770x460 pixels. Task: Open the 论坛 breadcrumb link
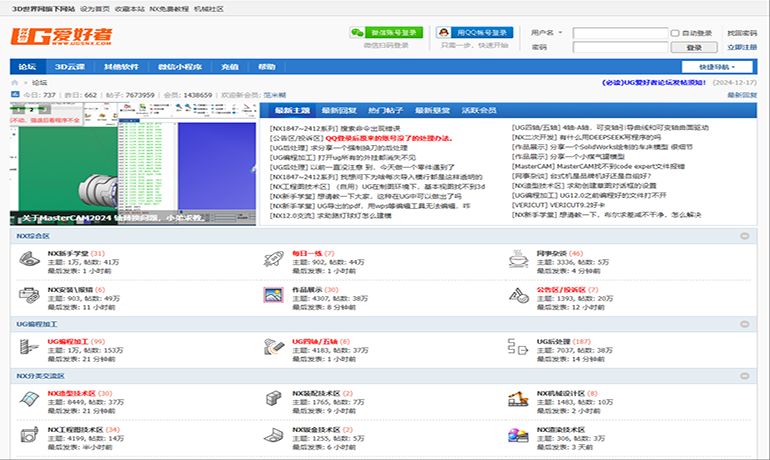(x=39, y=82)
